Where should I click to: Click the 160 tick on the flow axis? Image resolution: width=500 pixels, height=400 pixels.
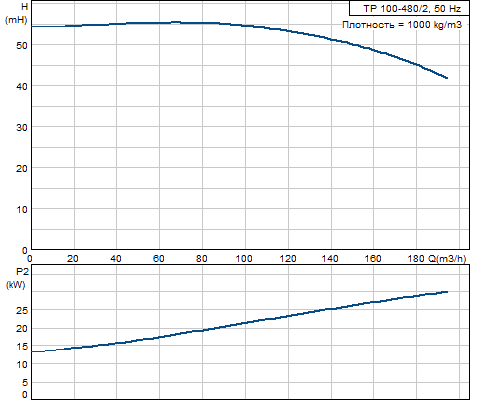click(372, 259)
